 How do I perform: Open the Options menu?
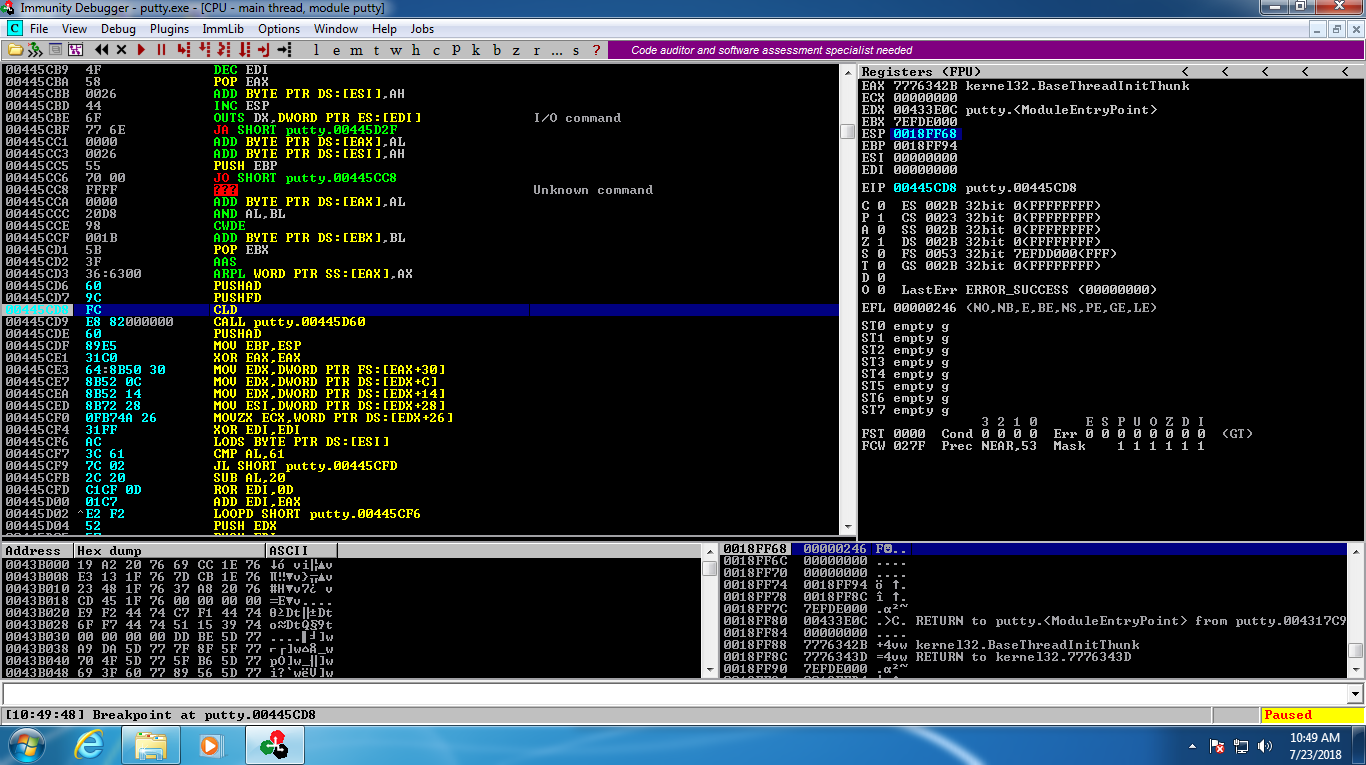click(x=279, y=29)
